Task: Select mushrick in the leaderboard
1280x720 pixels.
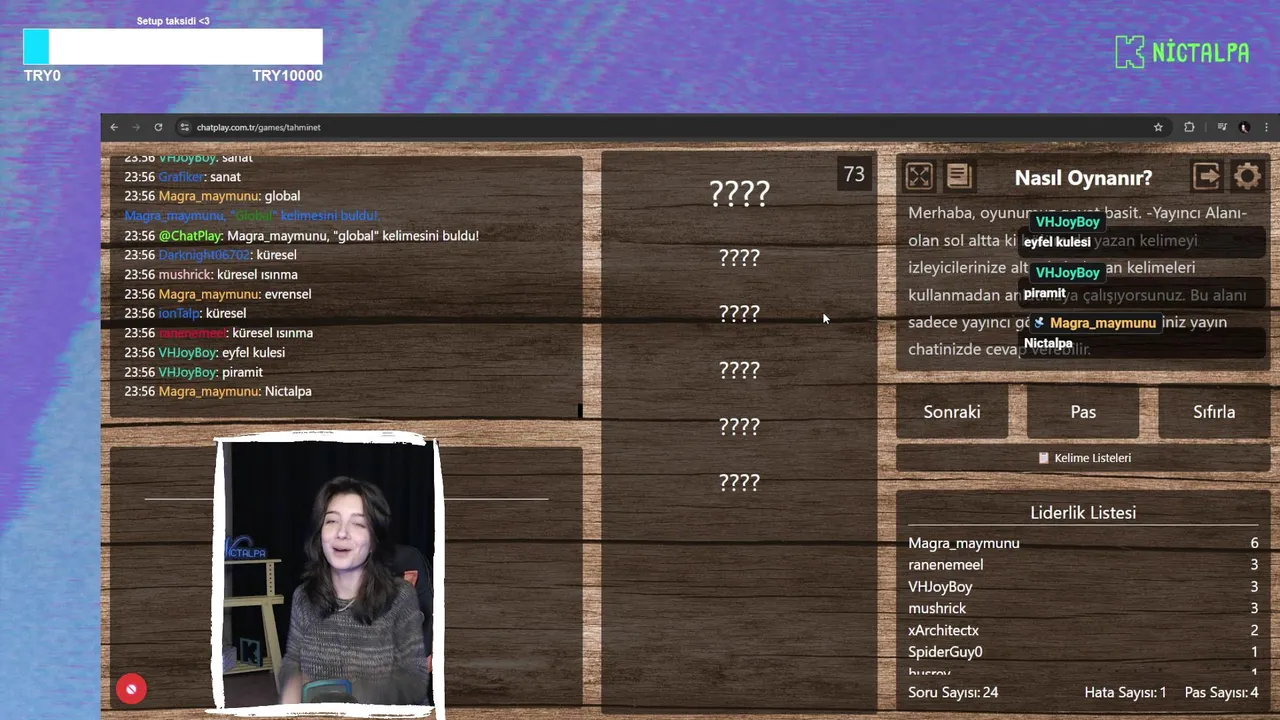Action: click(1083, 608)
